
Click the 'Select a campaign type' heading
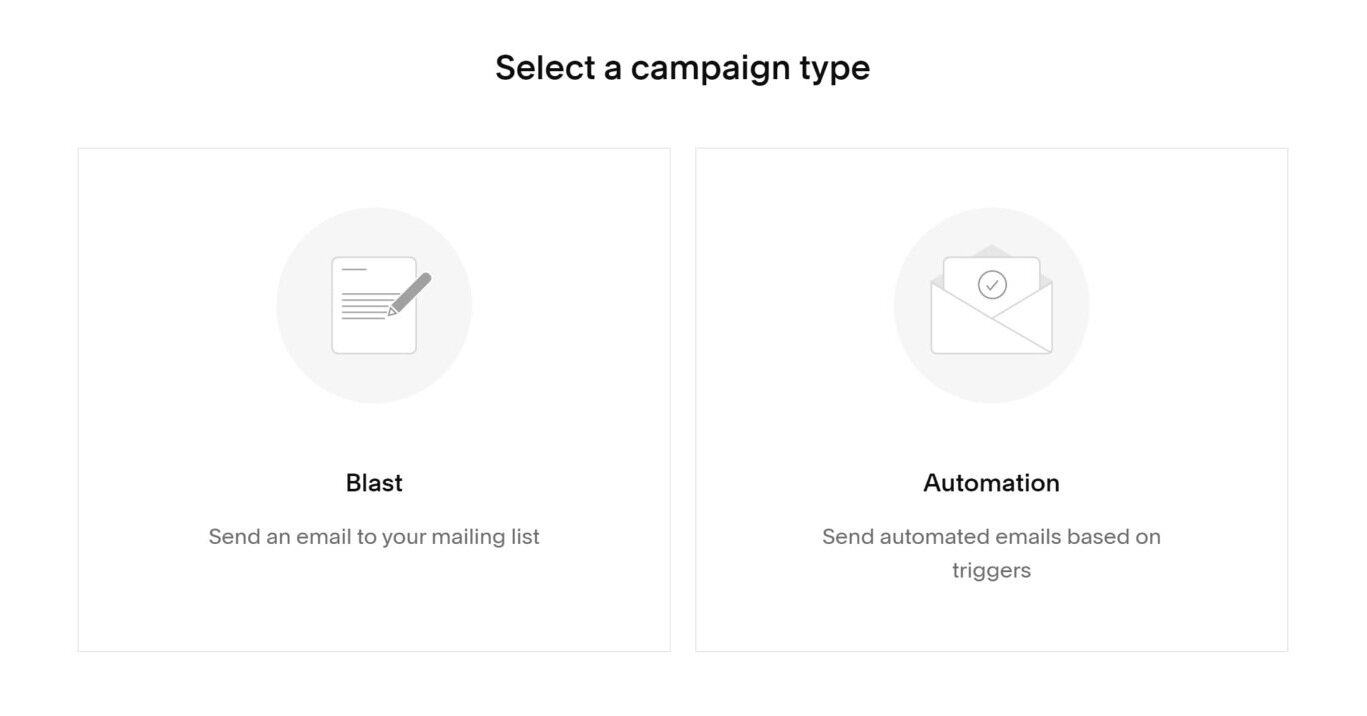click(x=683, y=68)
